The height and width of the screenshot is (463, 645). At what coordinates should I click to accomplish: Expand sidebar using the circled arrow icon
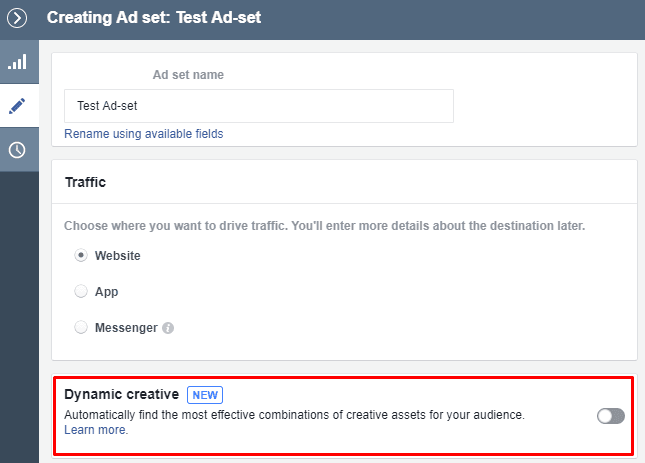coord(17,18)
